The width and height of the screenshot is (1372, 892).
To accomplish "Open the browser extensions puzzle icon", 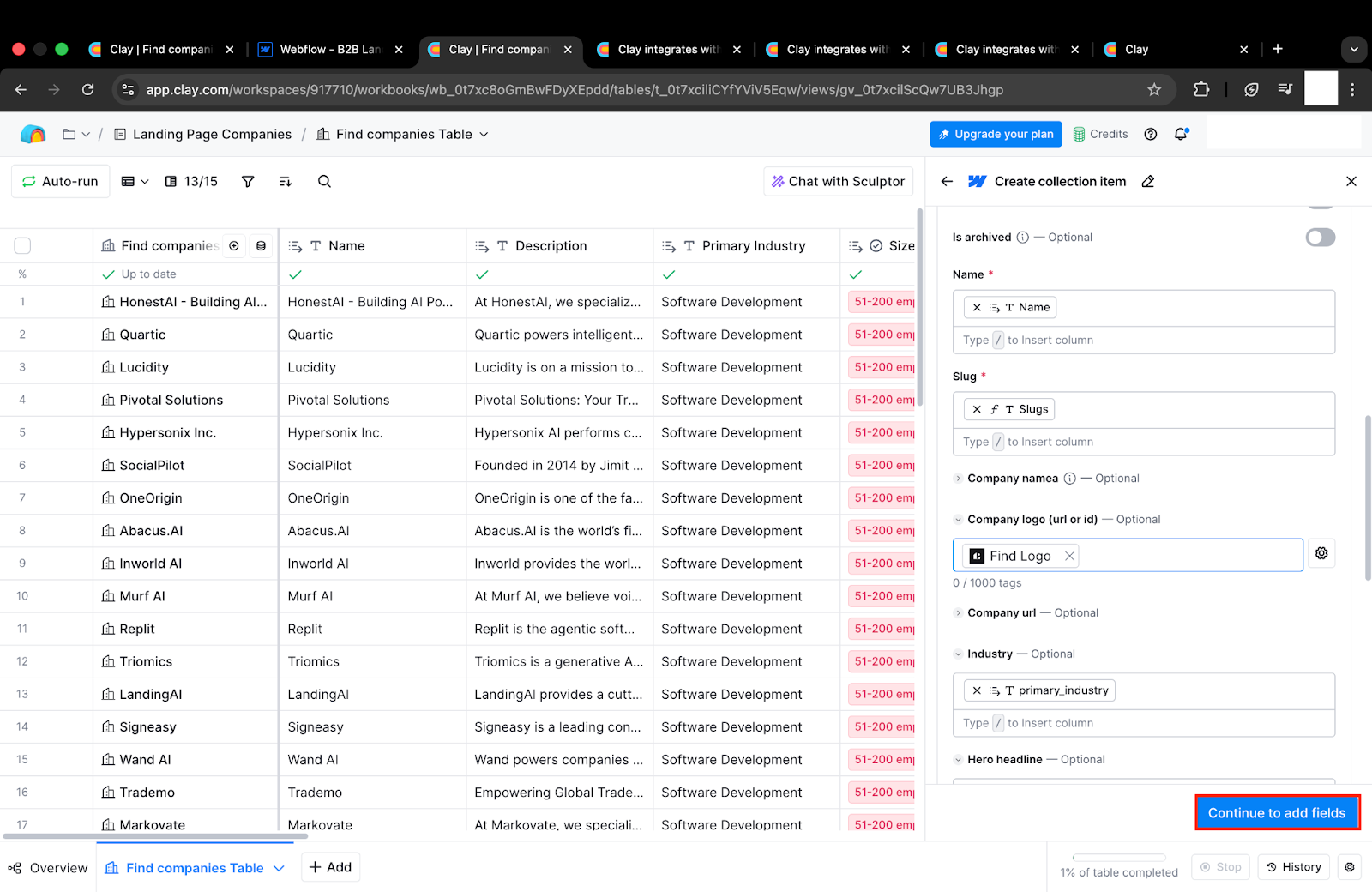I will [1201, 89].
